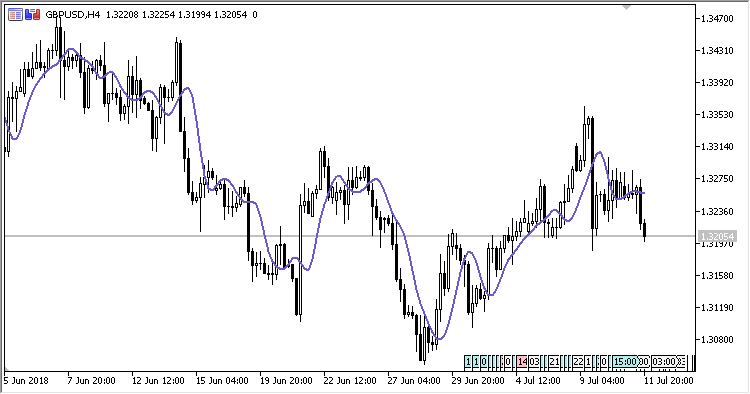Click the cyan 15:00 event marker
The width and height of the screenshot is (750, 394).
pyautogui.click(x=625, y=362)
